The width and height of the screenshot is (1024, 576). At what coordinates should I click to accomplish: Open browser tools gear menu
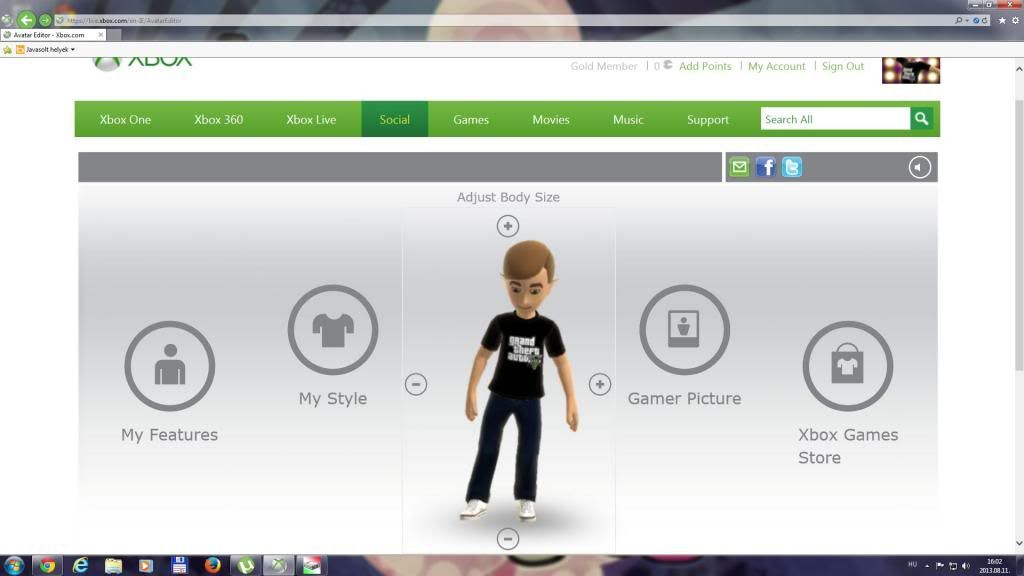point(1015,20)
